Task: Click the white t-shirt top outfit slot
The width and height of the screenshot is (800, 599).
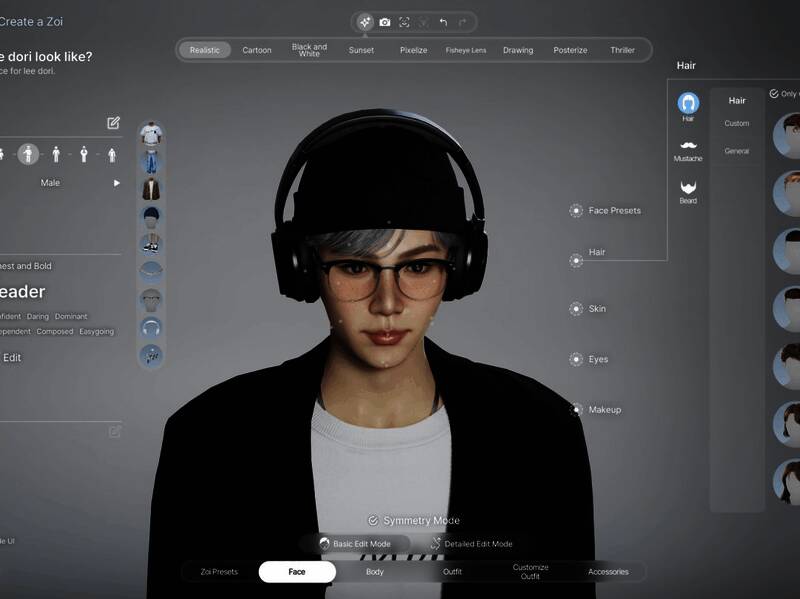Action: [x=151, y=134]
